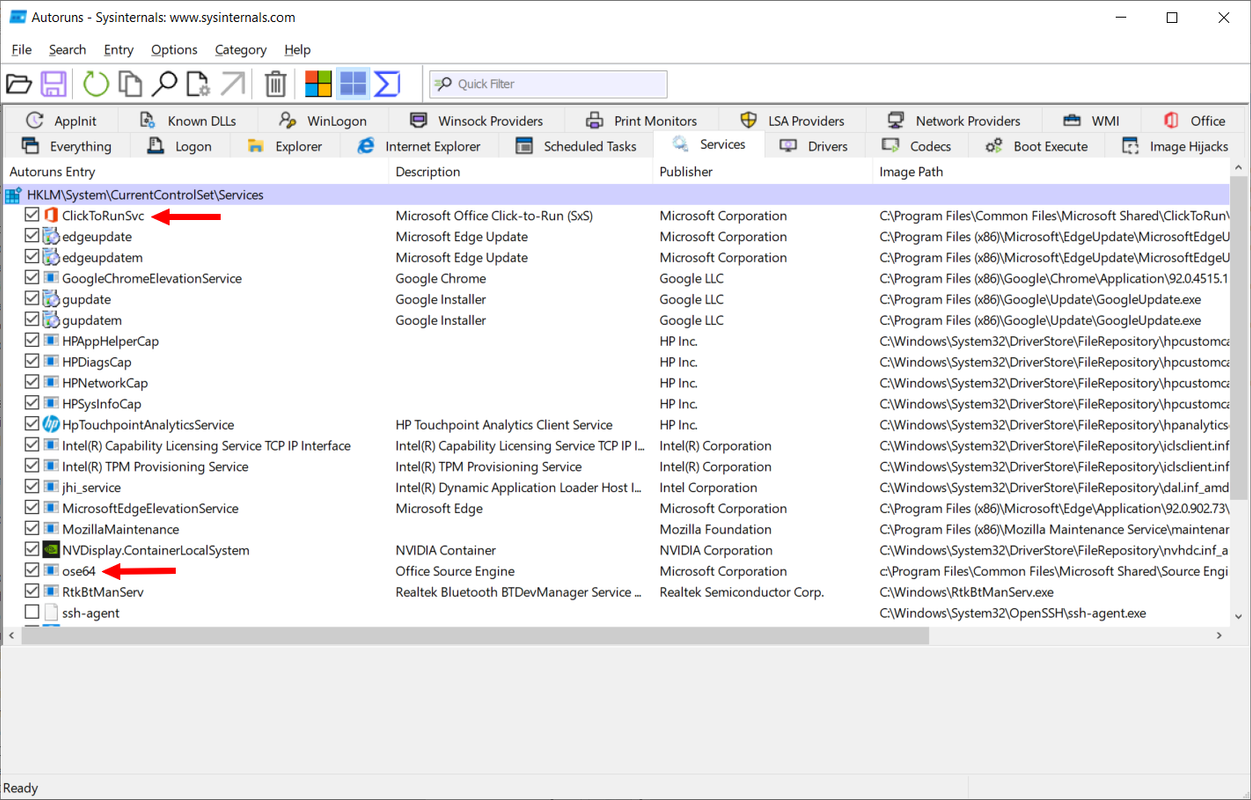The image size is (1251, 800).
Task: Open the Image Hijacks tab
Action: point(1175,146)
